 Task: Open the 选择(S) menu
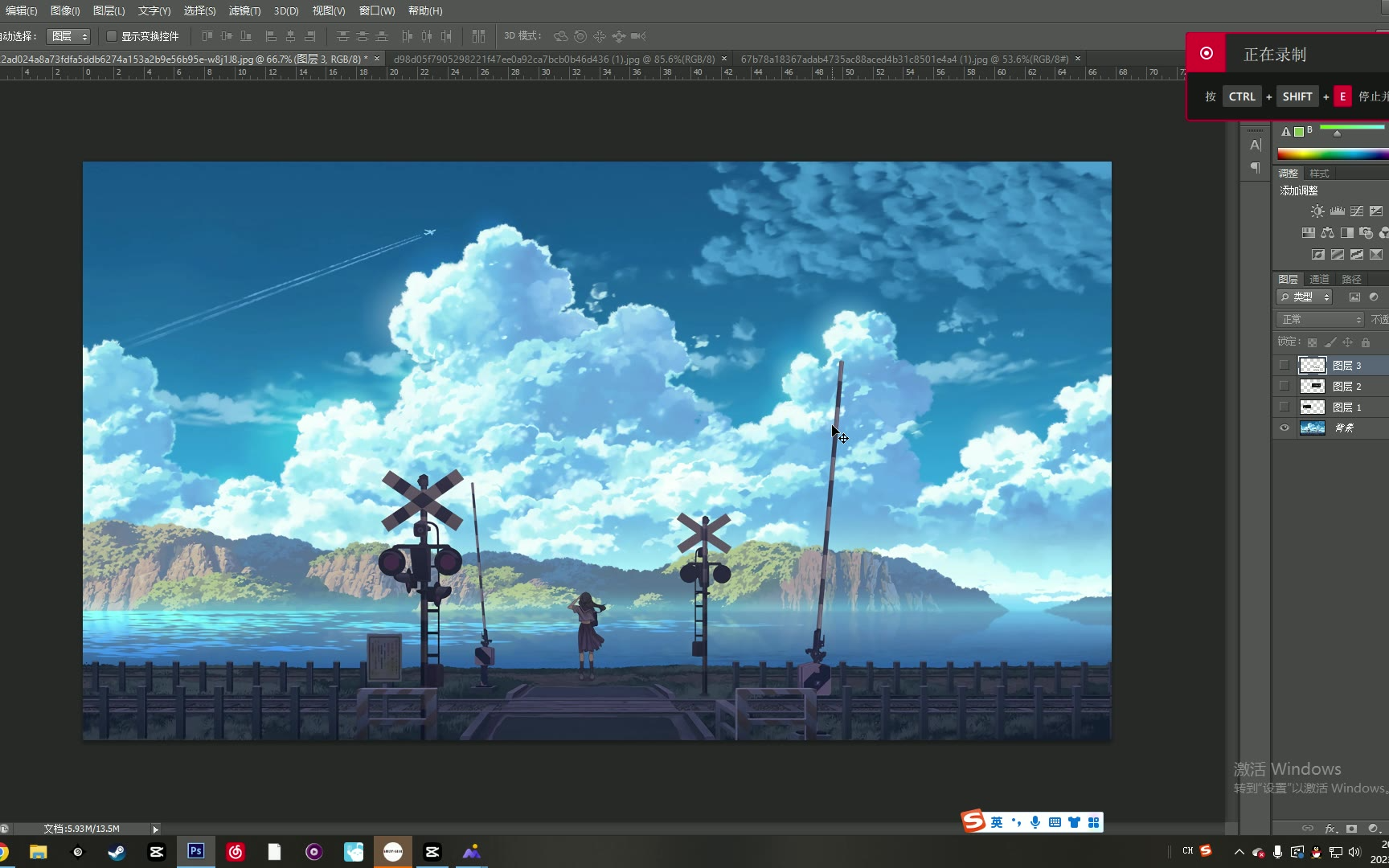click(x=199, y=10)
